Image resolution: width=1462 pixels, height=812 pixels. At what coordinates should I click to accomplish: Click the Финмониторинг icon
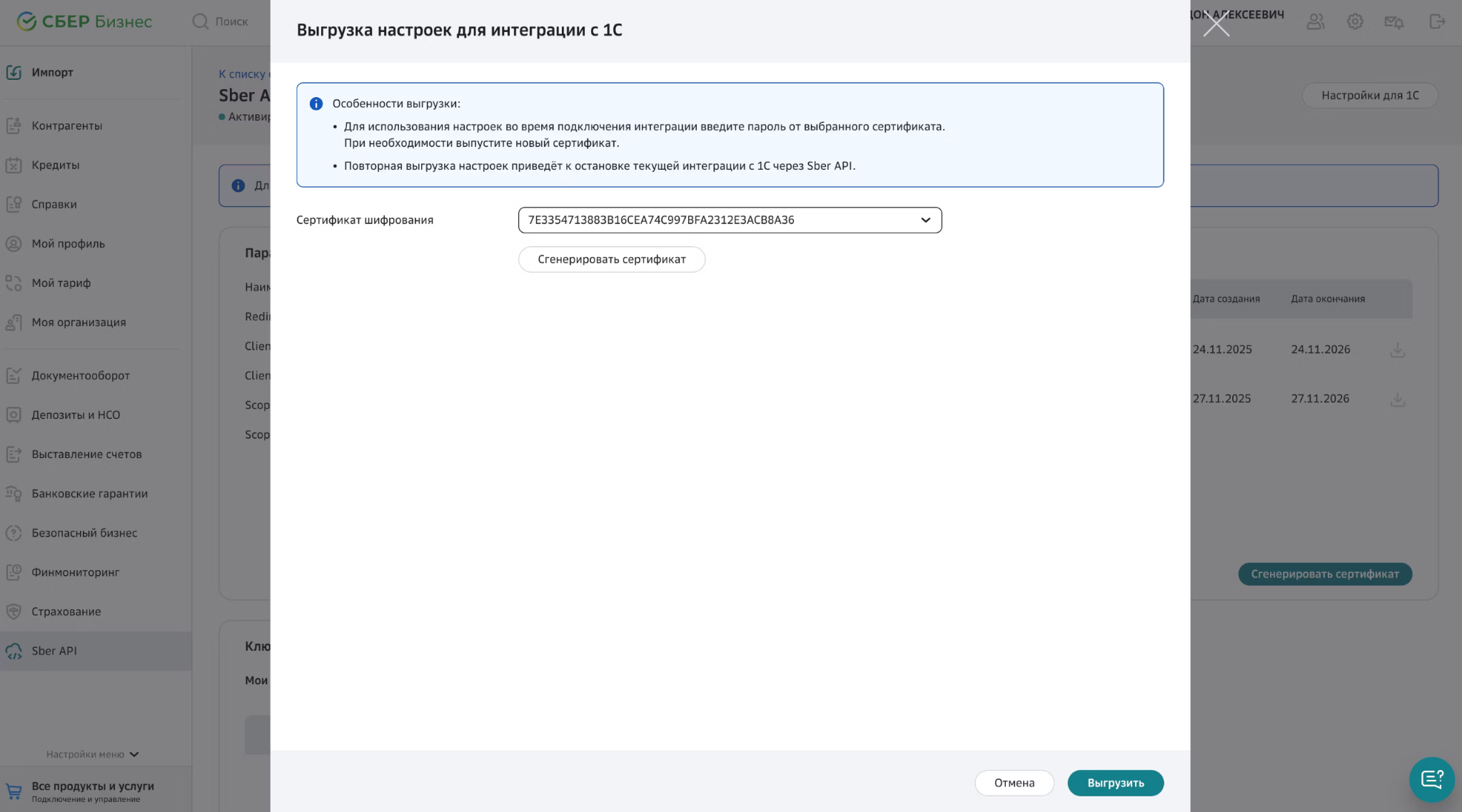pyautogui.click(x=14, y=572)
